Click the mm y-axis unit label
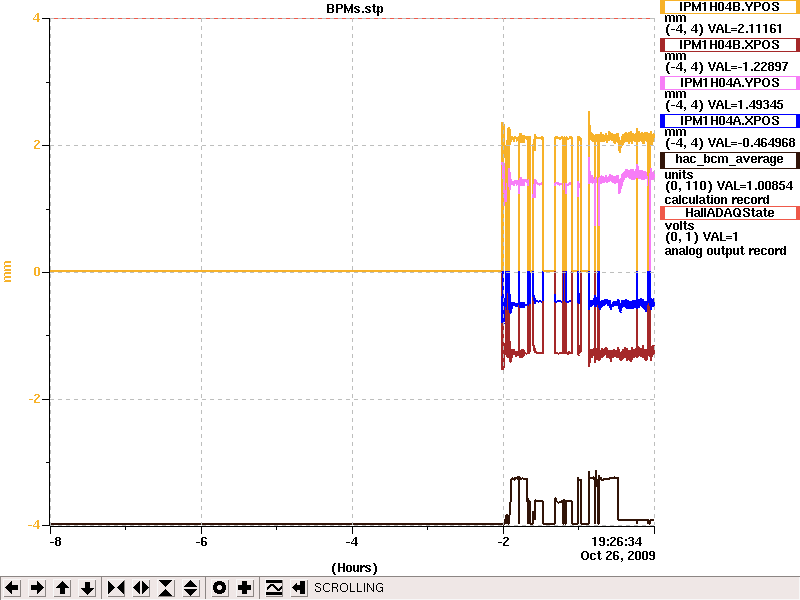Viewport: 800px width, 600px height. (x=7, y=271)
